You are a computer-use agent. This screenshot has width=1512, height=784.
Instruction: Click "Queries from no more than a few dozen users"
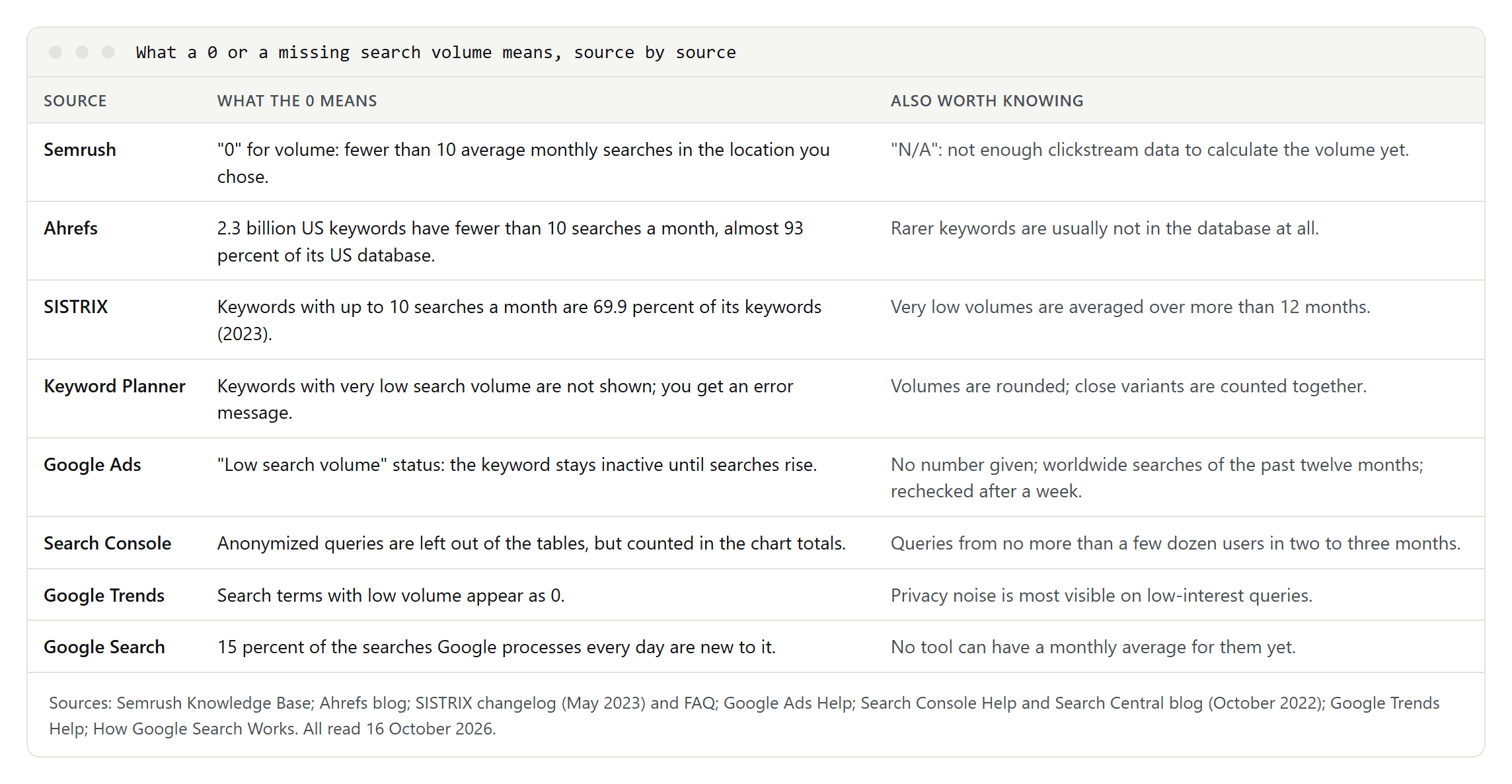[x=1176, y=544]
